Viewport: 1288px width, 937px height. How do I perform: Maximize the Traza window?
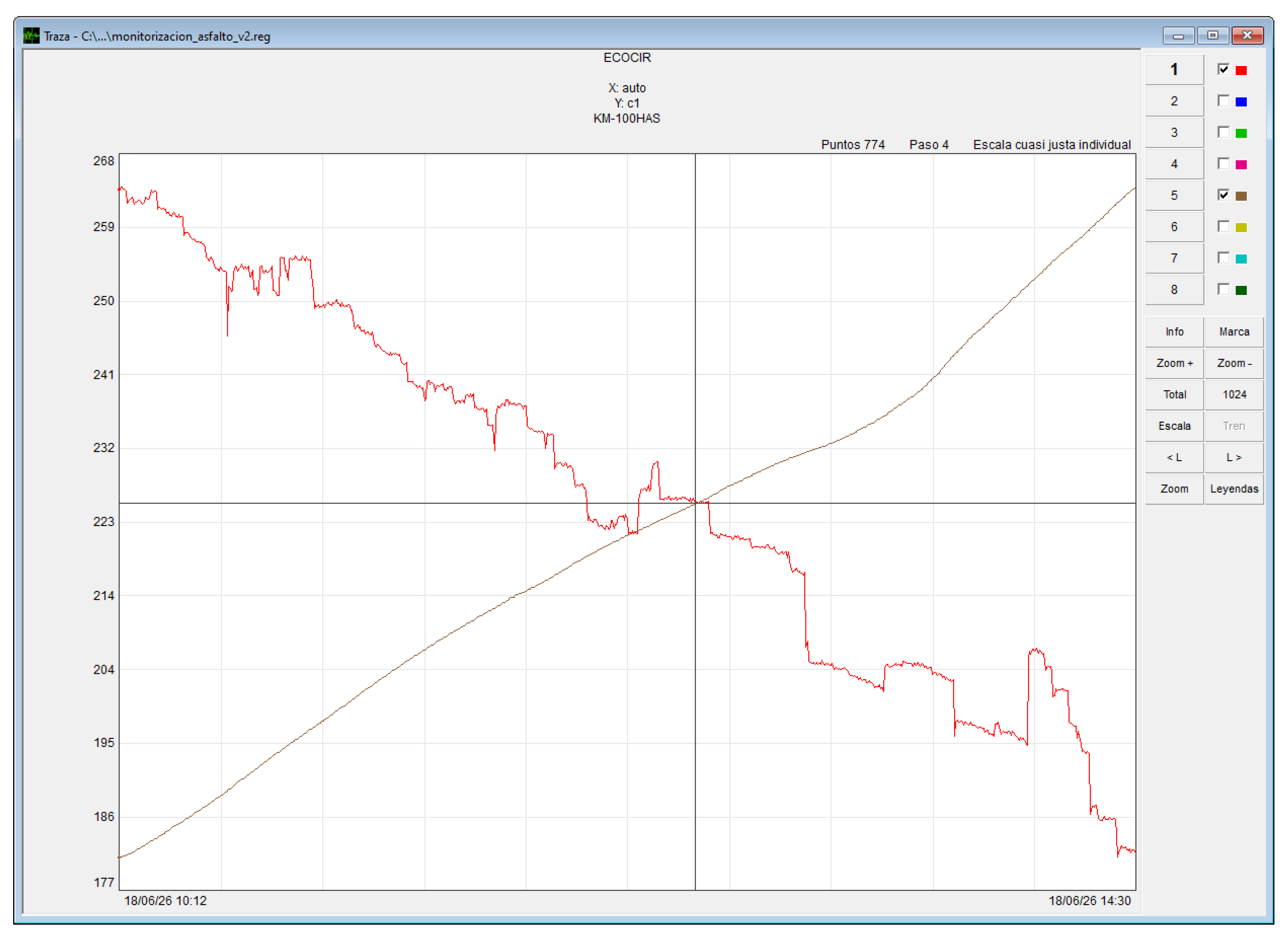click(x=1212, y=36)
